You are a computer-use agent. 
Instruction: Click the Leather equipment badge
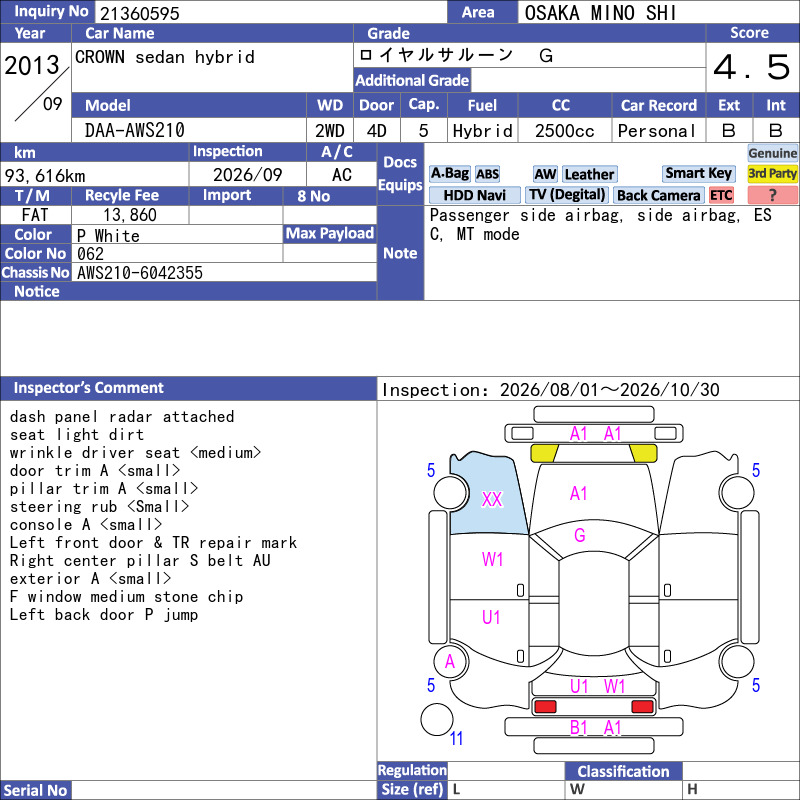tap(589, 174)
